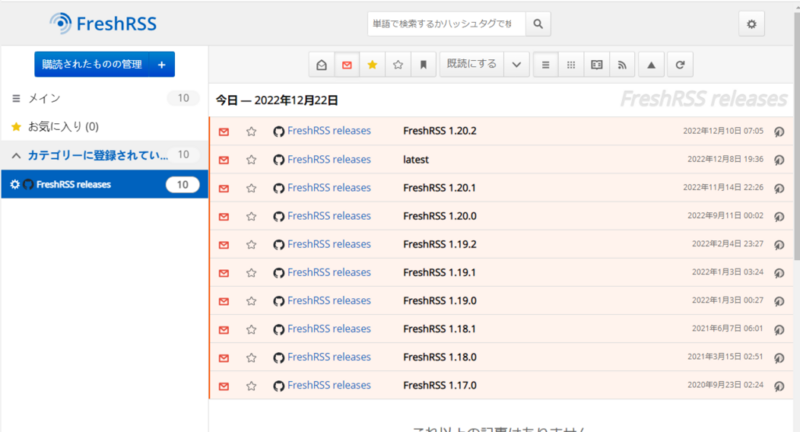This screenshot has width=800, height=432.
Task: Open the RSS feed icon
Action: point(622,65)
